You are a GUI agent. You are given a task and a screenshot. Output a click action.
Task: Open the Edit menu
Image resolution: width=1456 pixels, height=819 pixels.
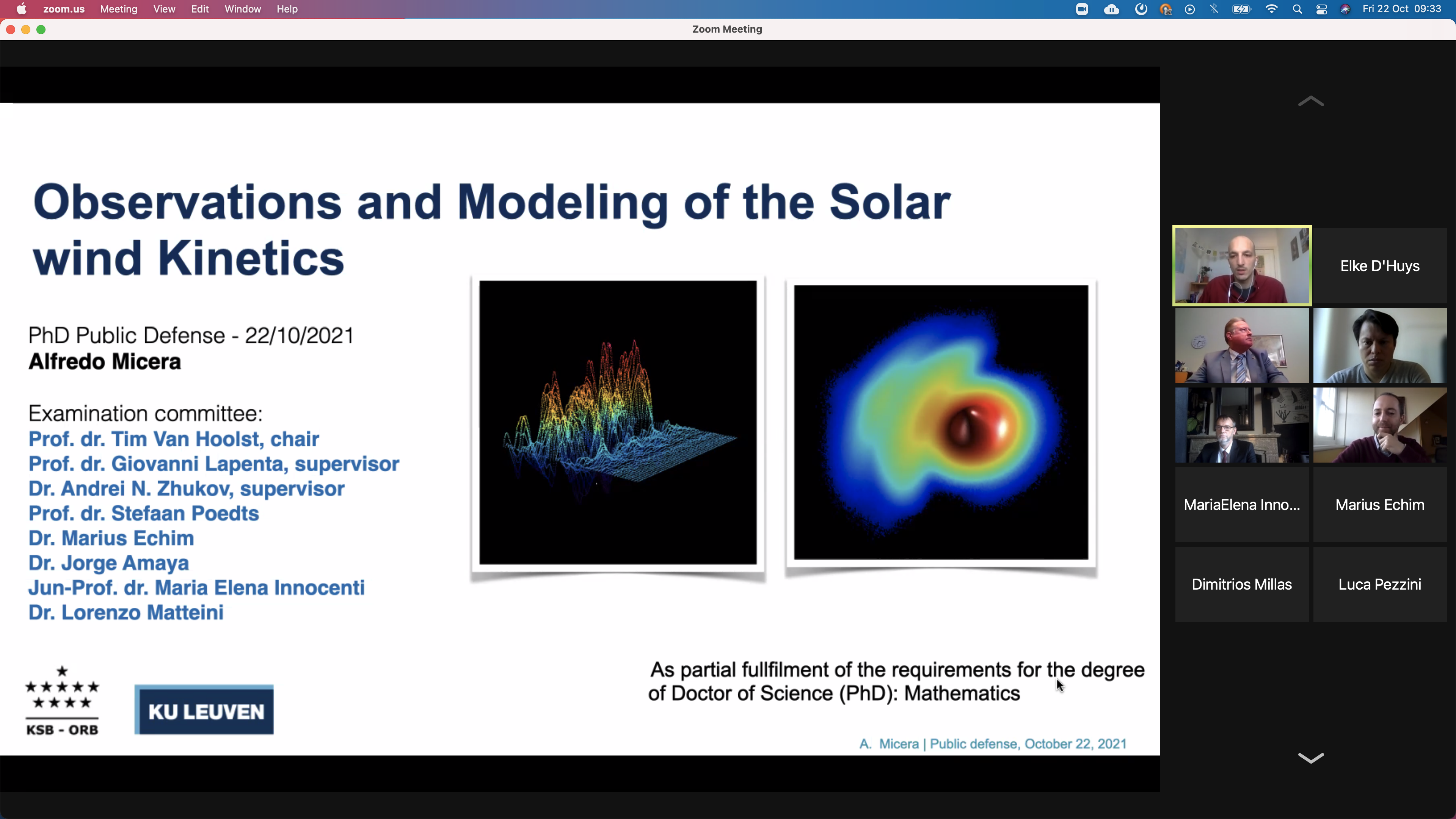(199, 9)
